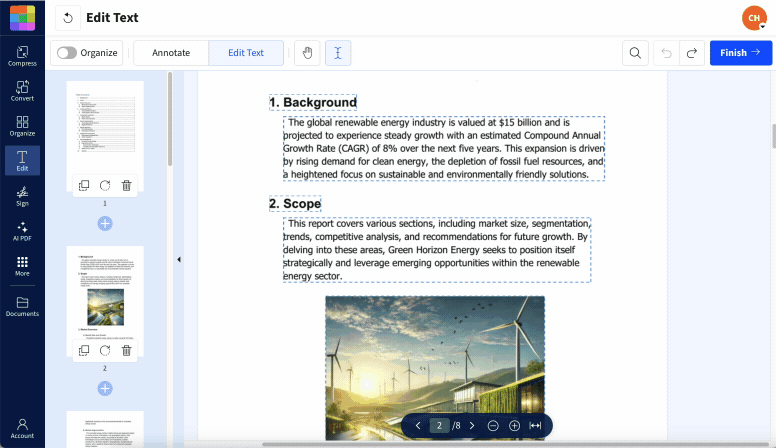776x448 pixels.
Task: Open the Organize tool in sidebar
Action: click(x=22, y=126)
